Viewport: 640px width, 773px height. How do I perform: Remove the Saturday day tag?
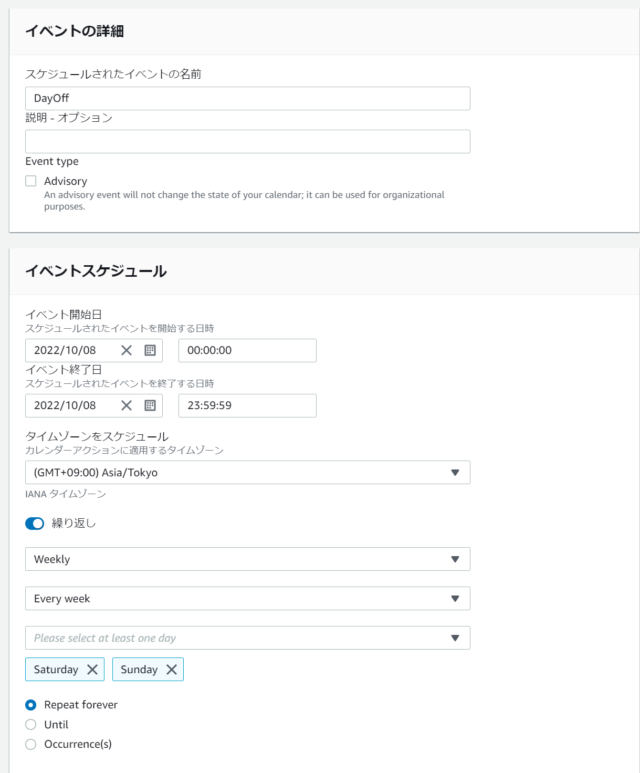pos(92,669)
